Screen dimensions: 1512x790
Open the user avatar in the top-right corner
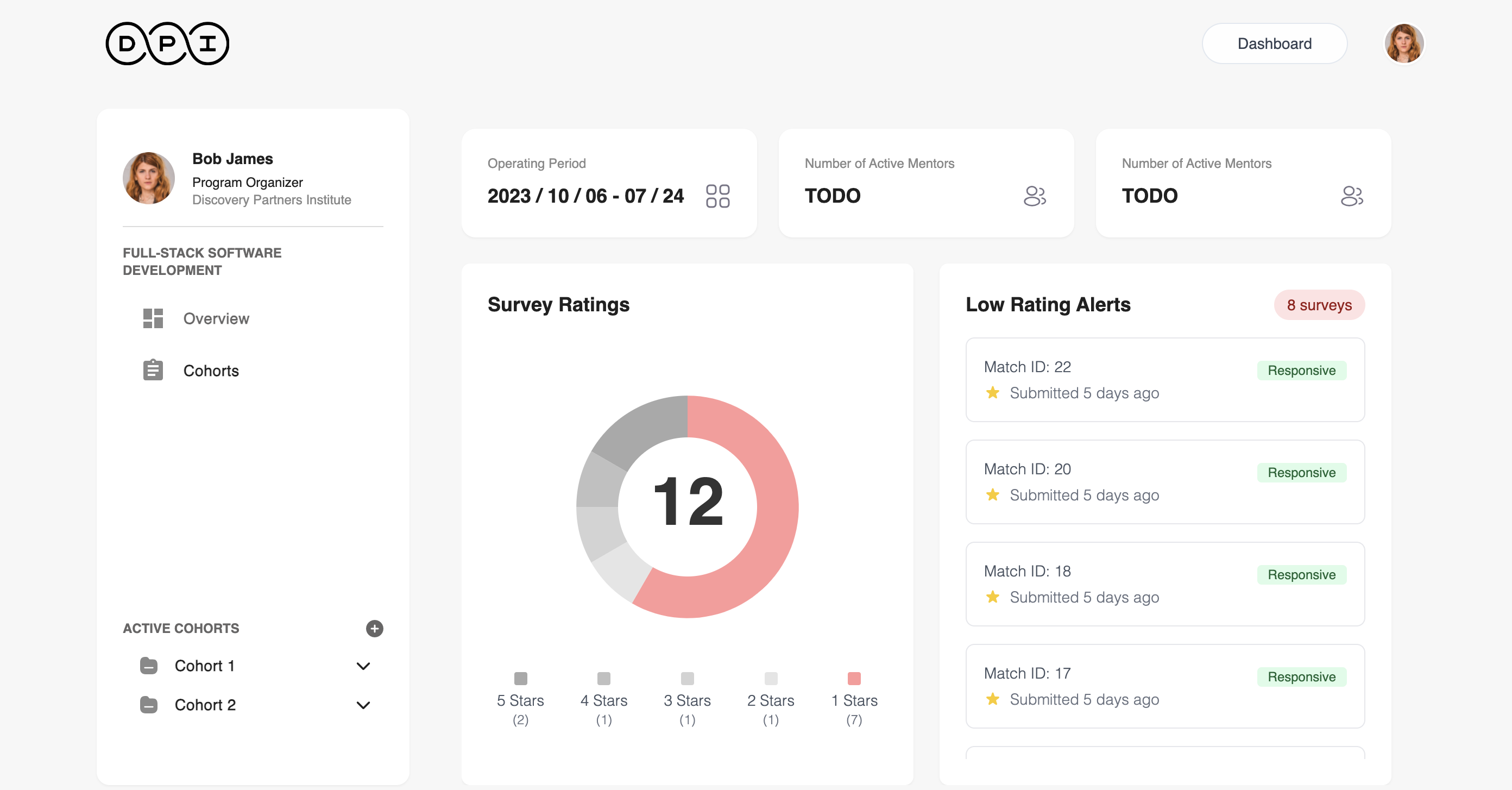pyautogui.click(x=1404, y=43)
